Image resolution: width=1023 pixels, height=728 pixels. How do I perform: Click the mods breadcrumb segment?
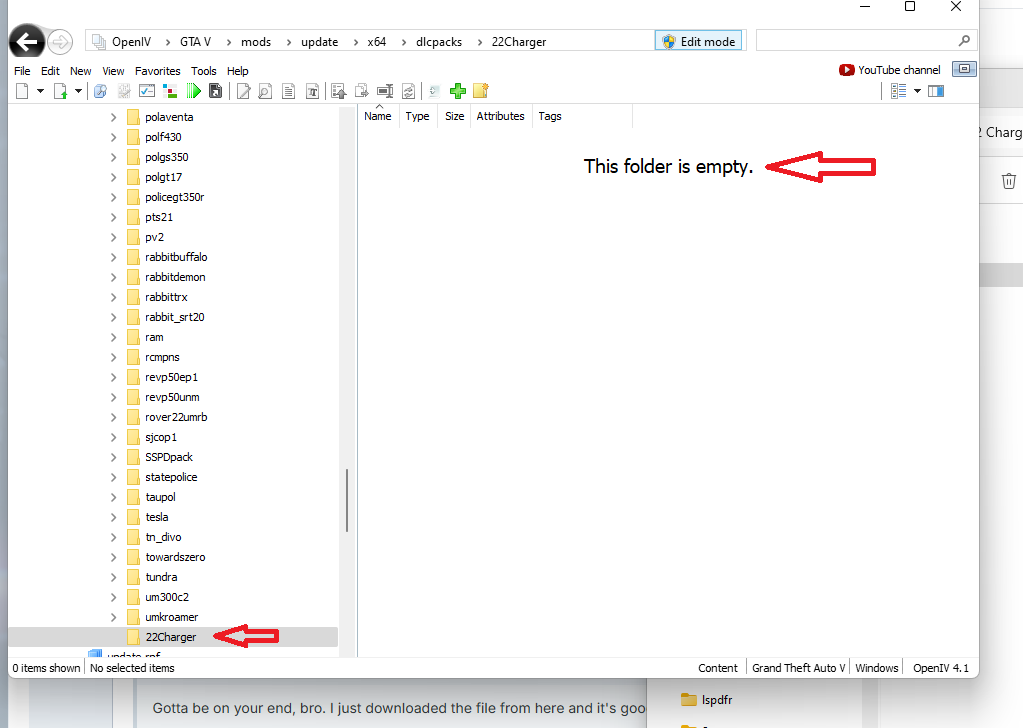pyautogui.click(x=256, y=42)
